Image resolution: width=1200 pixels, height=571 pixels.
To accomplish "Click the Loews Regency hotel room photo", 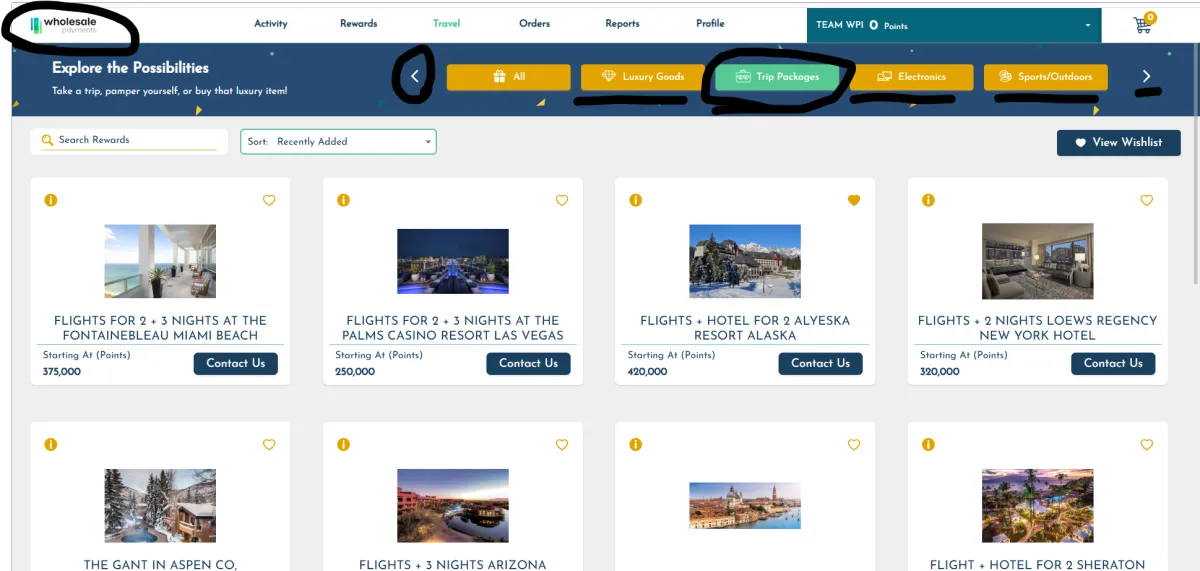I will click(x=1037, y=261).
